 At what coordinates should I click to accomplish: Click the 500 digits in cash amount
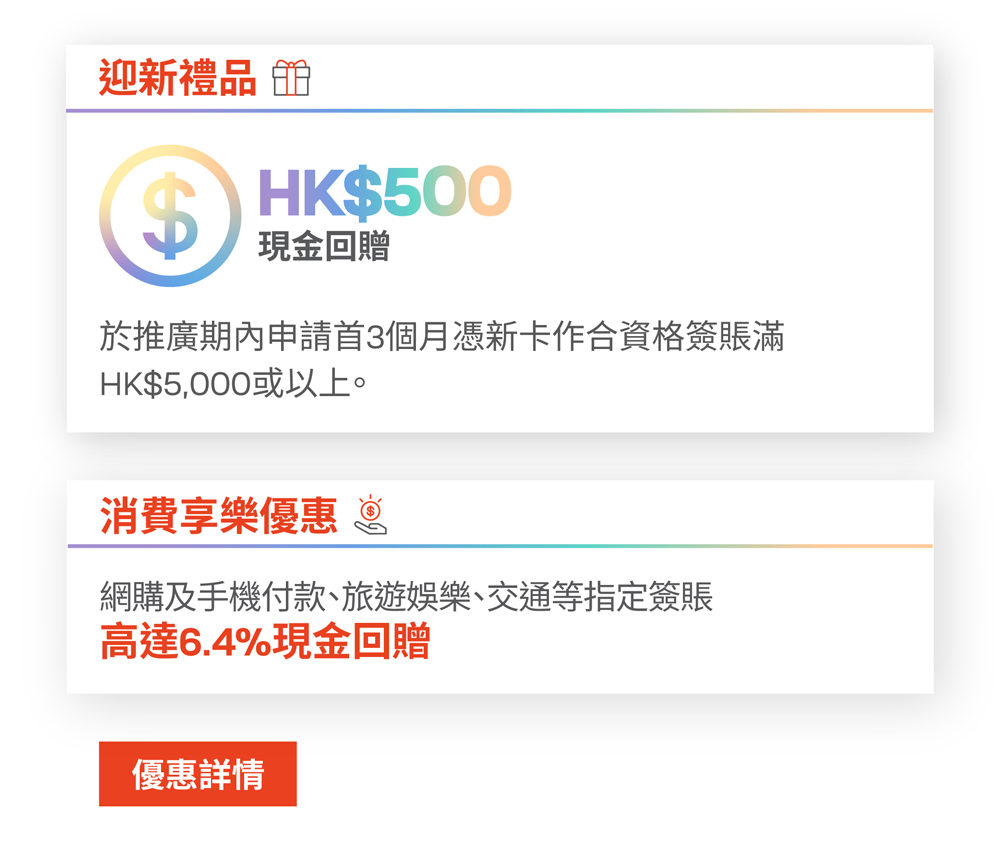point(447,192)
